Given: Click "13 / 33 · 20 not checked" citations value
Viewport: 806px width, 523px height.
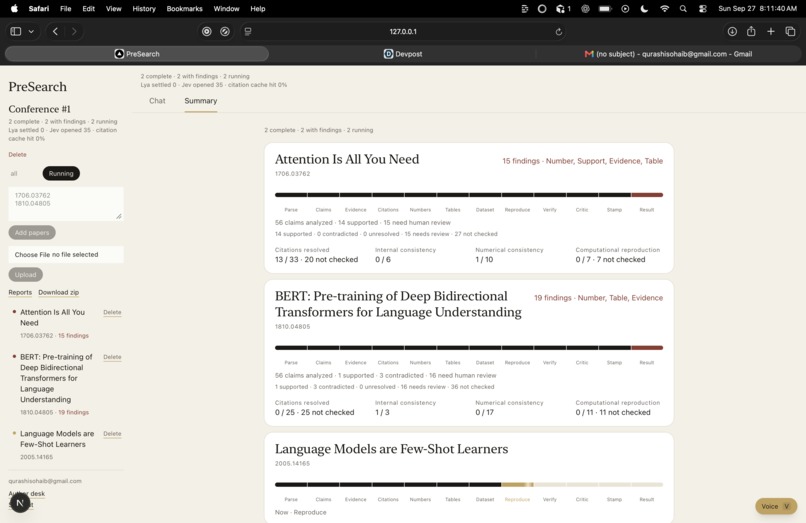Looking at the screenshot, I should [316, 260].
